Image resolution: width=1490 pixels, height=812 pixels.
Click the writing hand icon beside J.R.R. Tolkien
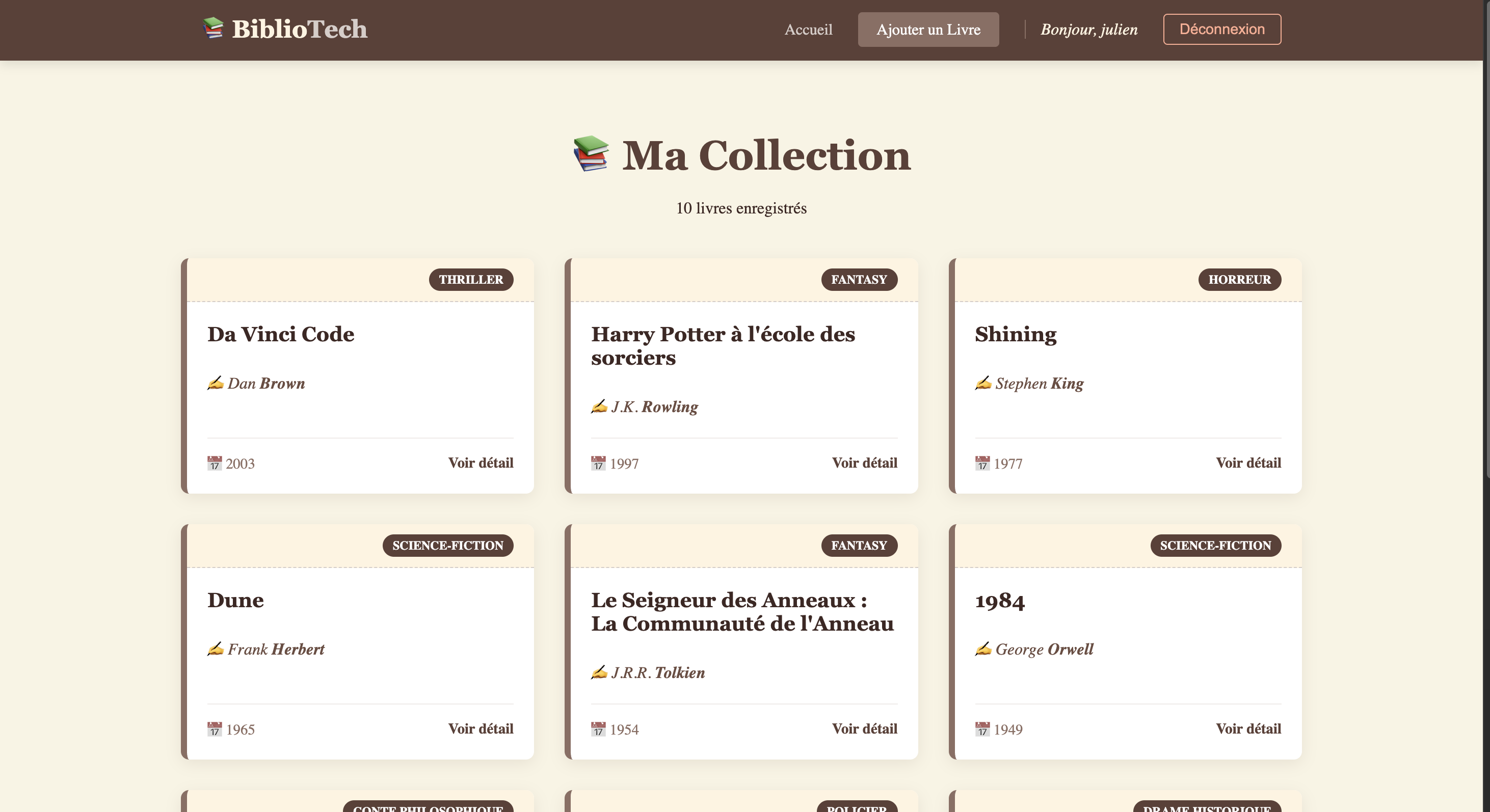coord(599,672)
